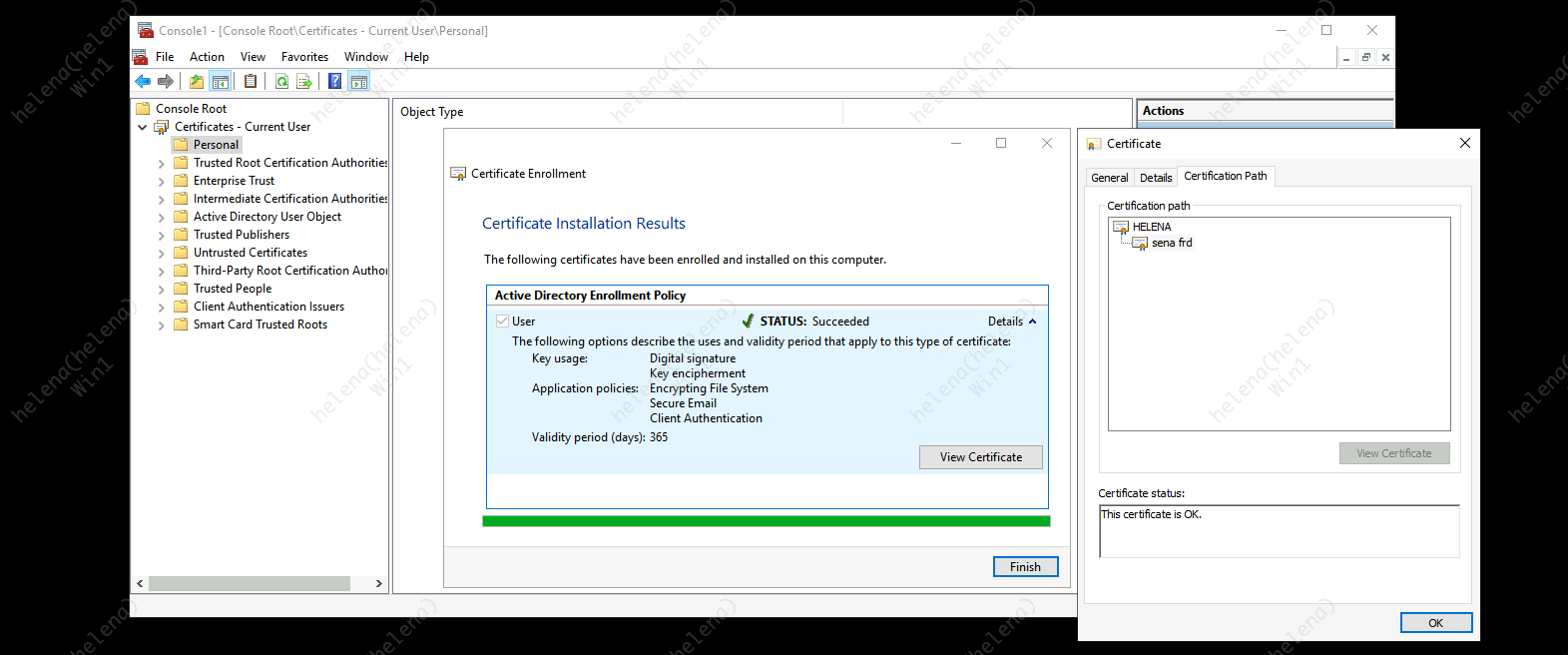Click the Refresh toolbar icon
Image resolution: width=1568 pixels, height=655 pixels.
click(282, 82)
